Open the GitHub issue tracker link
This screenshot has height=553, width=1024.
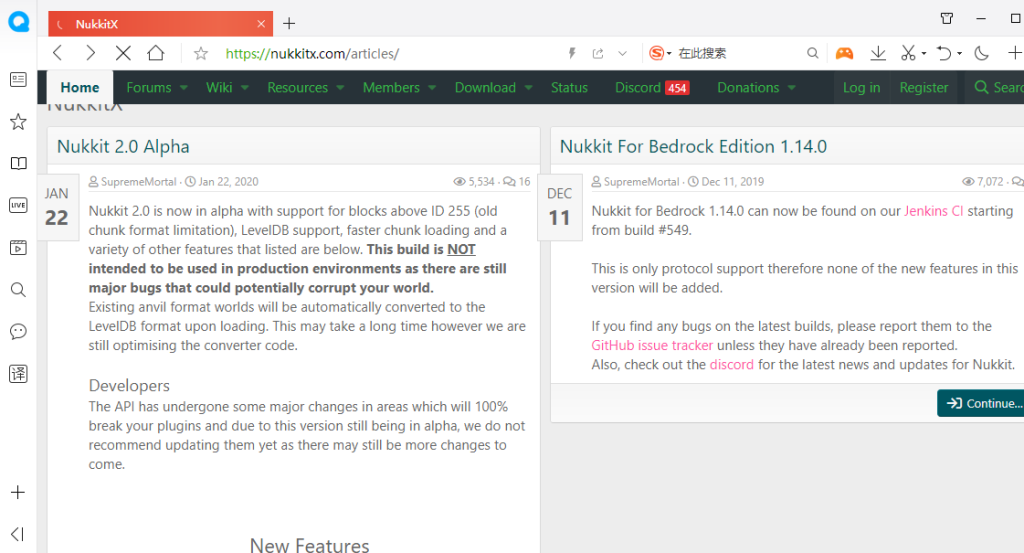pos(652,345)
